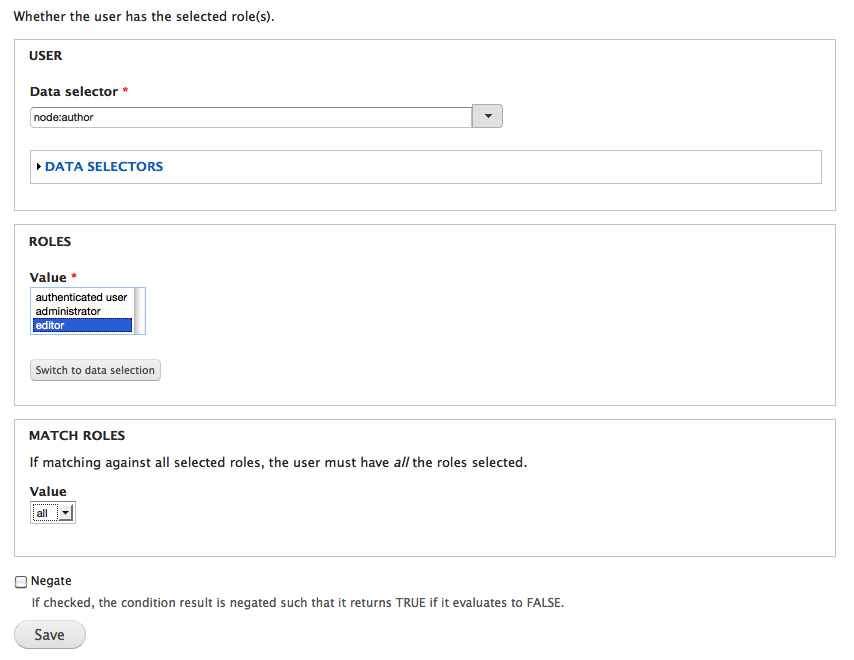Toggle the Negate checkbox
Viewport: 854px width, 660px height.
21,582
